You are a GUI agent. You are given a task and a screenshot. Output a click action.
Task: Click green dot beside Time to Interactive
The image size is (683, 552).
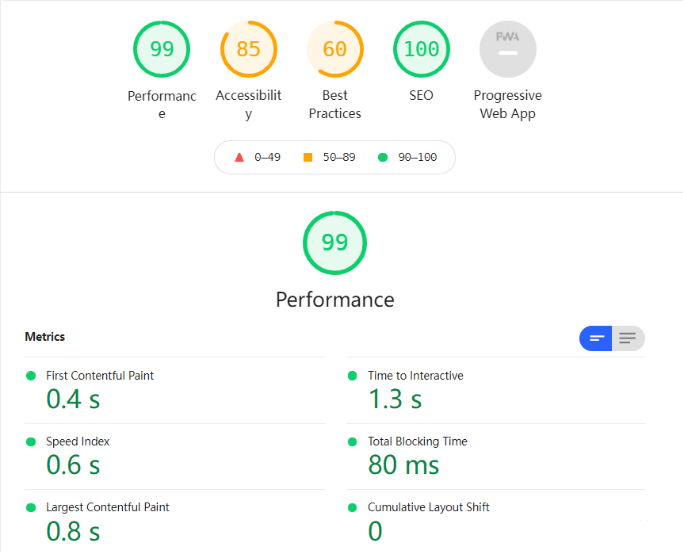(x=352, y=376)
